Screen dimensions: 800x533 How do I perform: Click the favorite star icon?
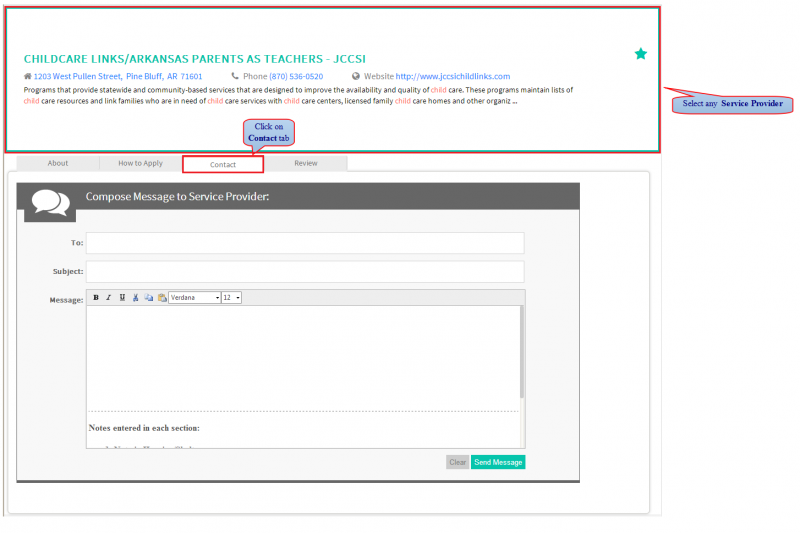click(640, 54)
